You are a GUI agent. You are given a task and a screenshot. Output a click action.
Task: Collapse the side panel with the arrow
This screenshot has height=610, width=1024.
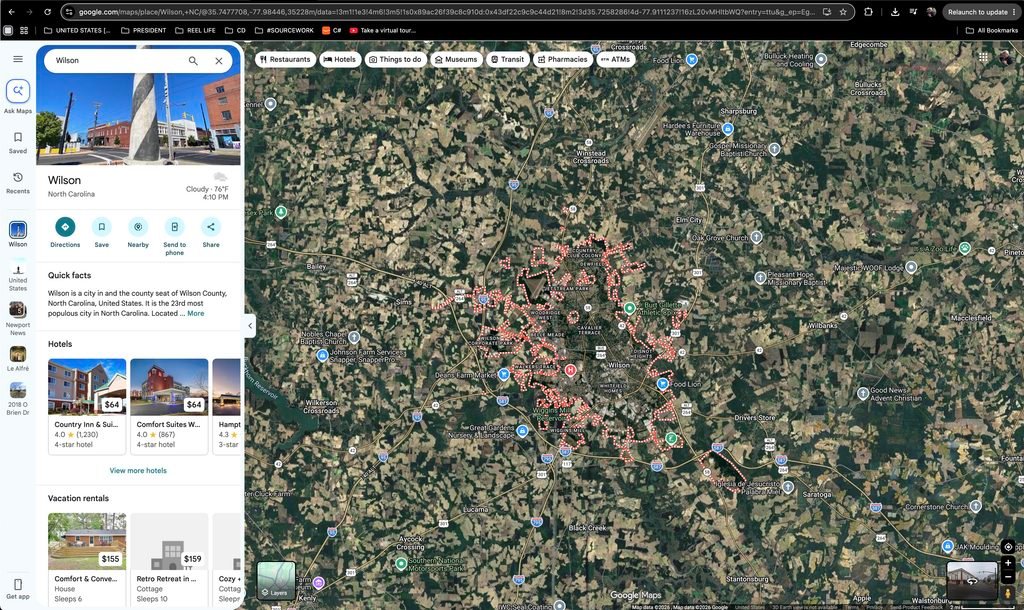tap(250, 325)
